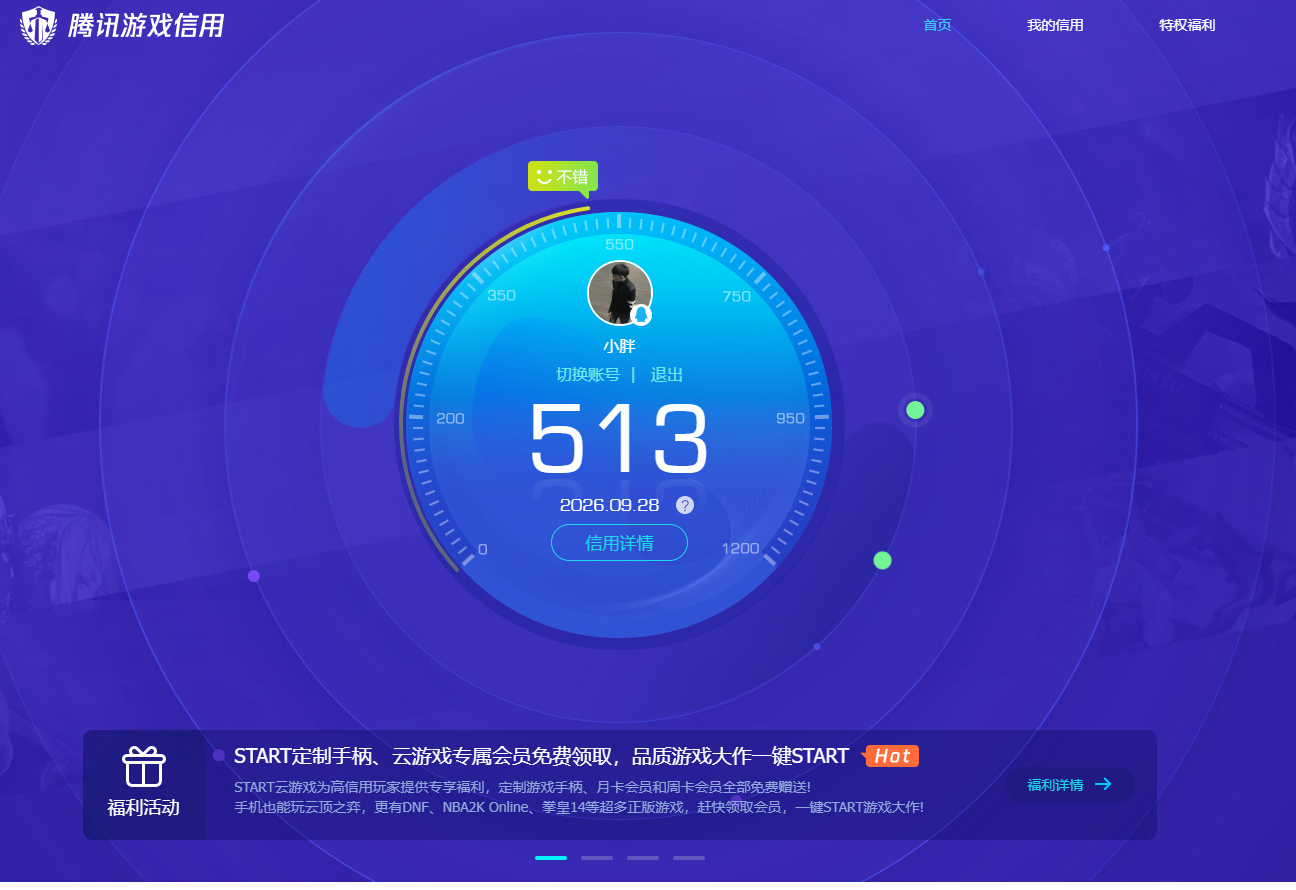
Task: Select the first carousel indicator
Action: 551,858
